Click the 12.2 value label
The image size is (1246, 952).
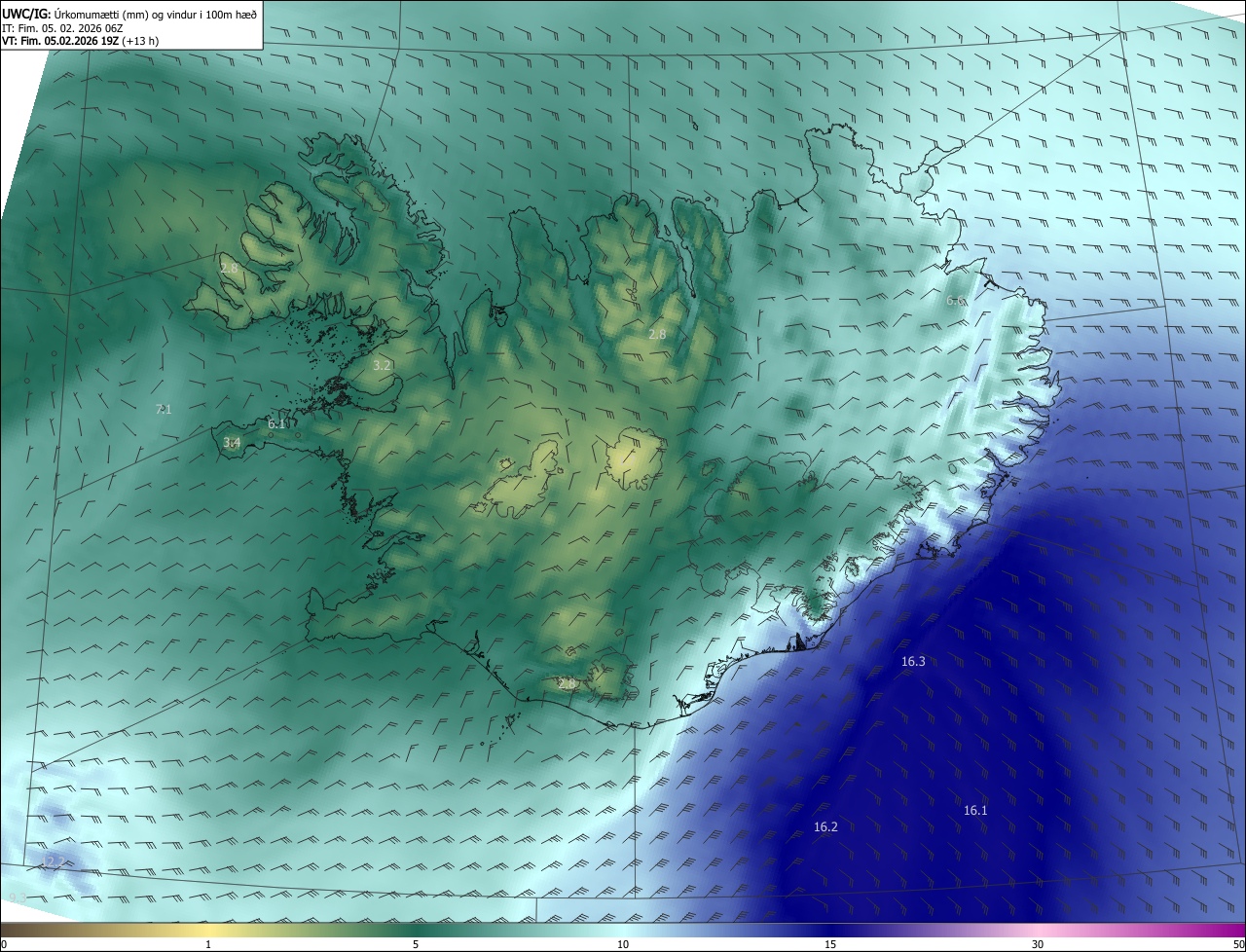52,862
